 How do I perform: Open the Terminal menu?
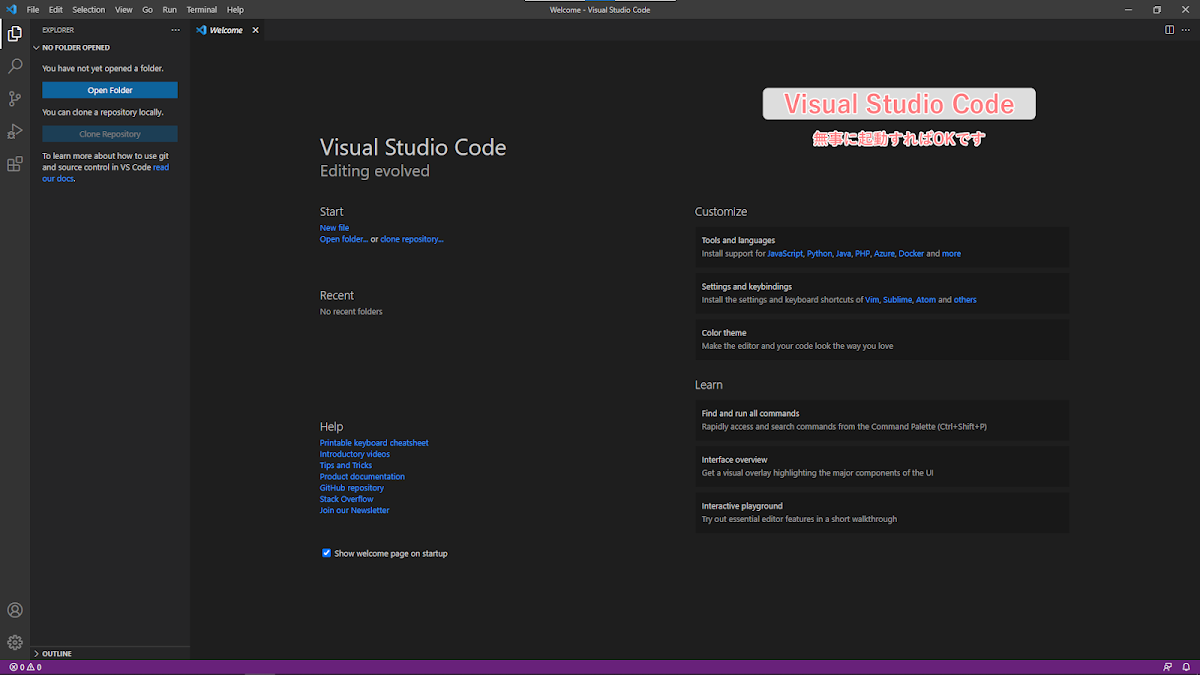202,9
